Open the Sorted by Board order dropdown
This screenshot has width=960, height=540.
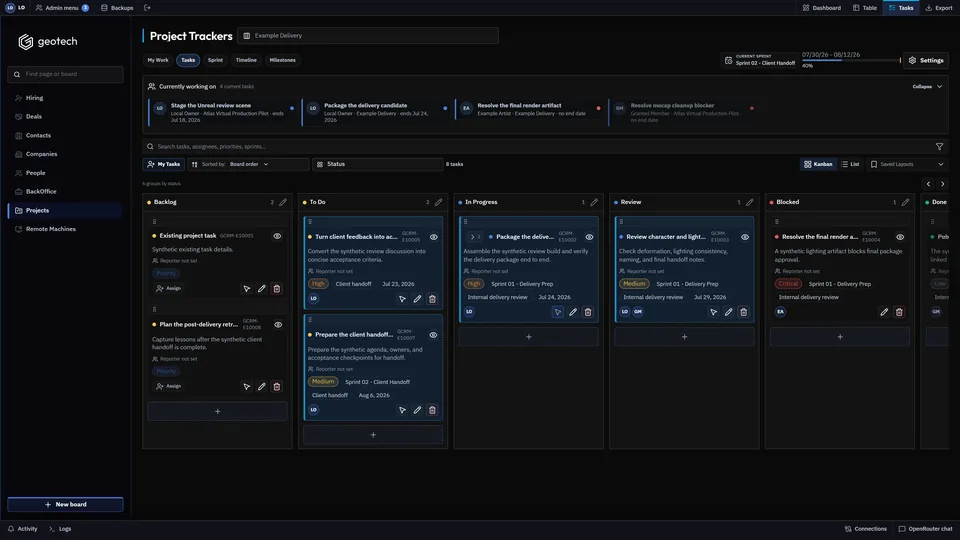(248, 164)
